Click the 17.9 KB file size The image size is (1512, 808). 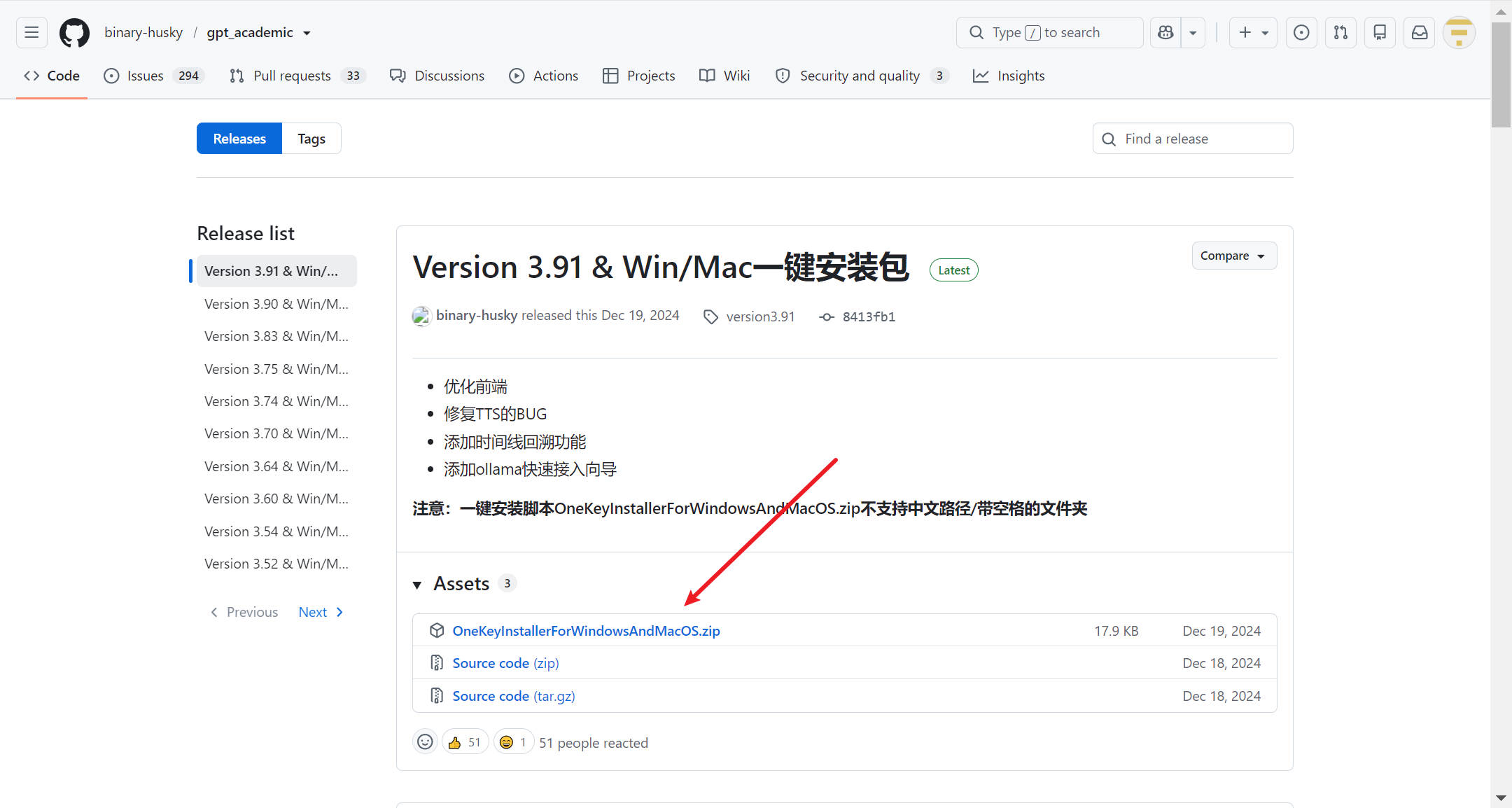pos(1116,631)
